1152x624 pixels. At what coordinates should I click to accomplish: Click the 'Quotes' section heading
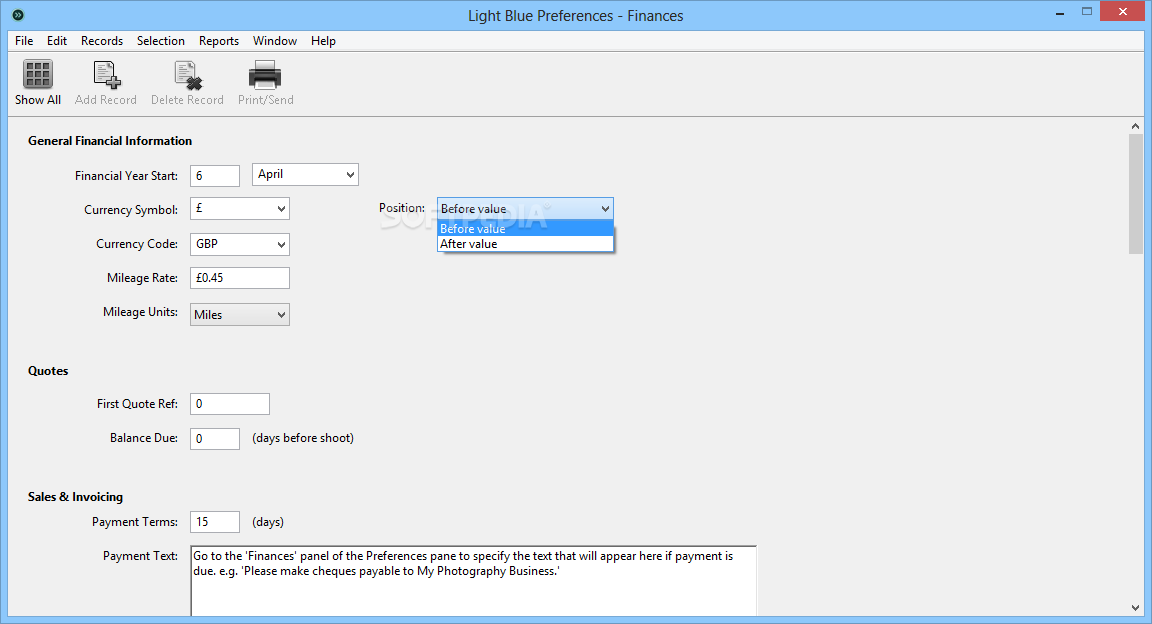[48, 371]
